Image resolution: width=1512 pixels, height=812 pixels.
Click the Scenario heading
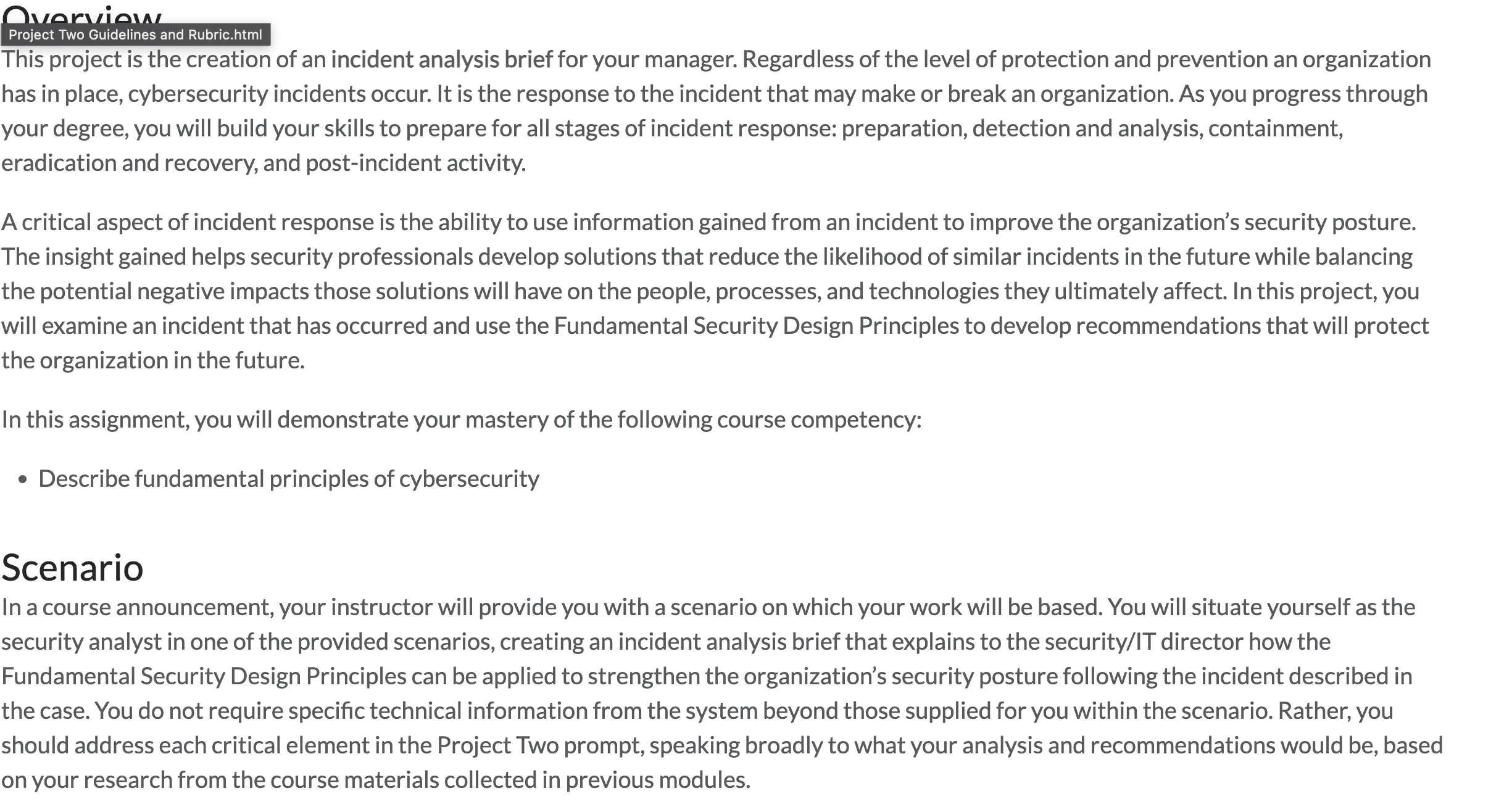click(72, 567)
